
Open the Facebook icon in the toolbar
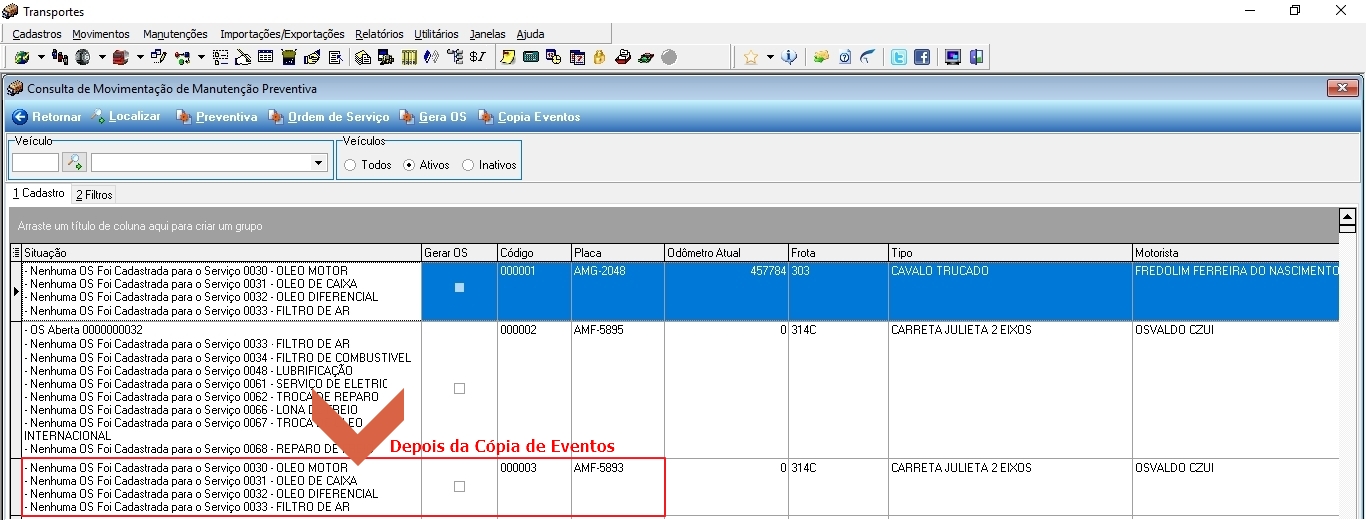click(x=922, y=57)
